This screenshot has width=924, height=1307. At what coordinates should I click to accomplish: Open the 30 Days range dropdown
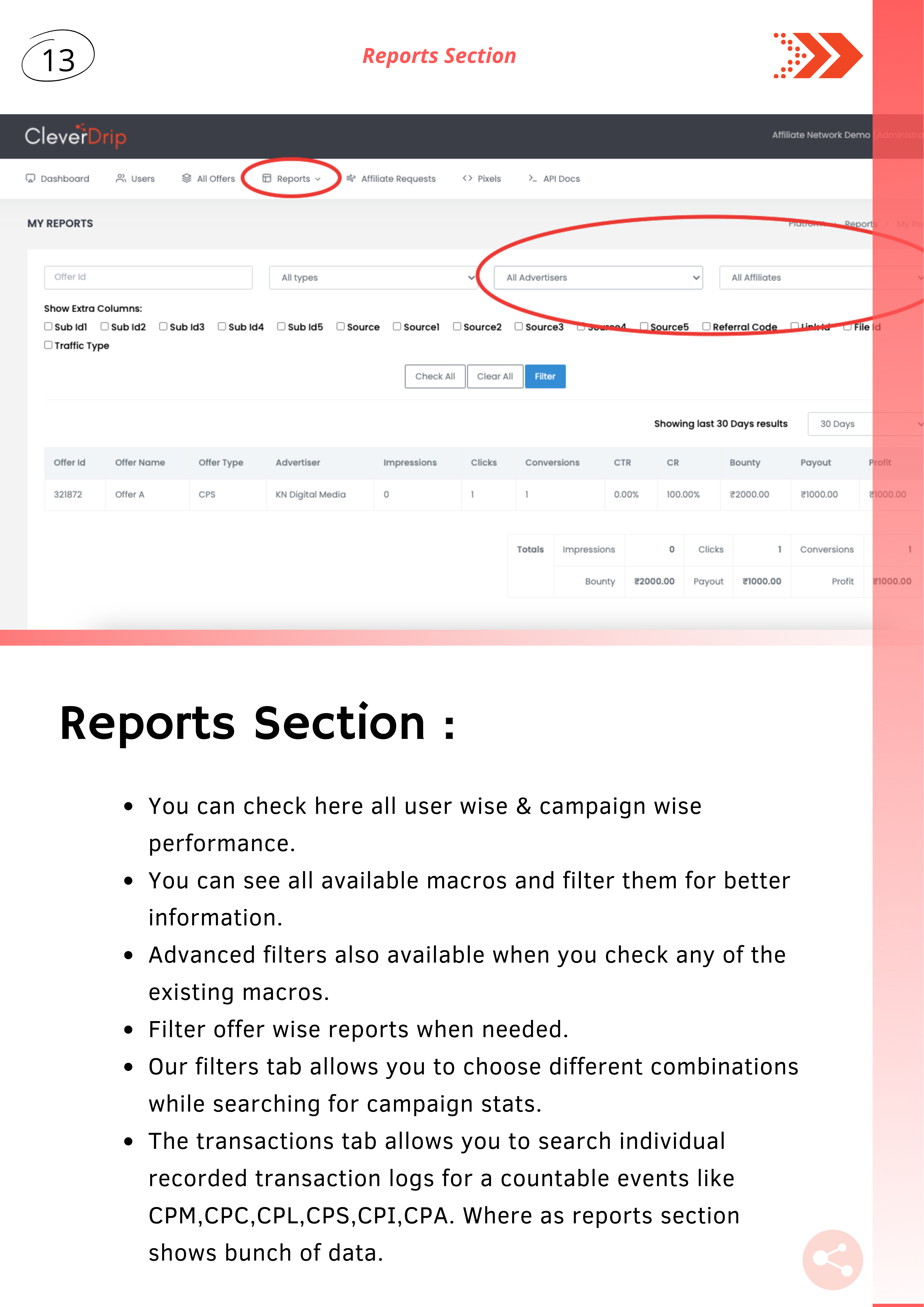tap(865, 424)
